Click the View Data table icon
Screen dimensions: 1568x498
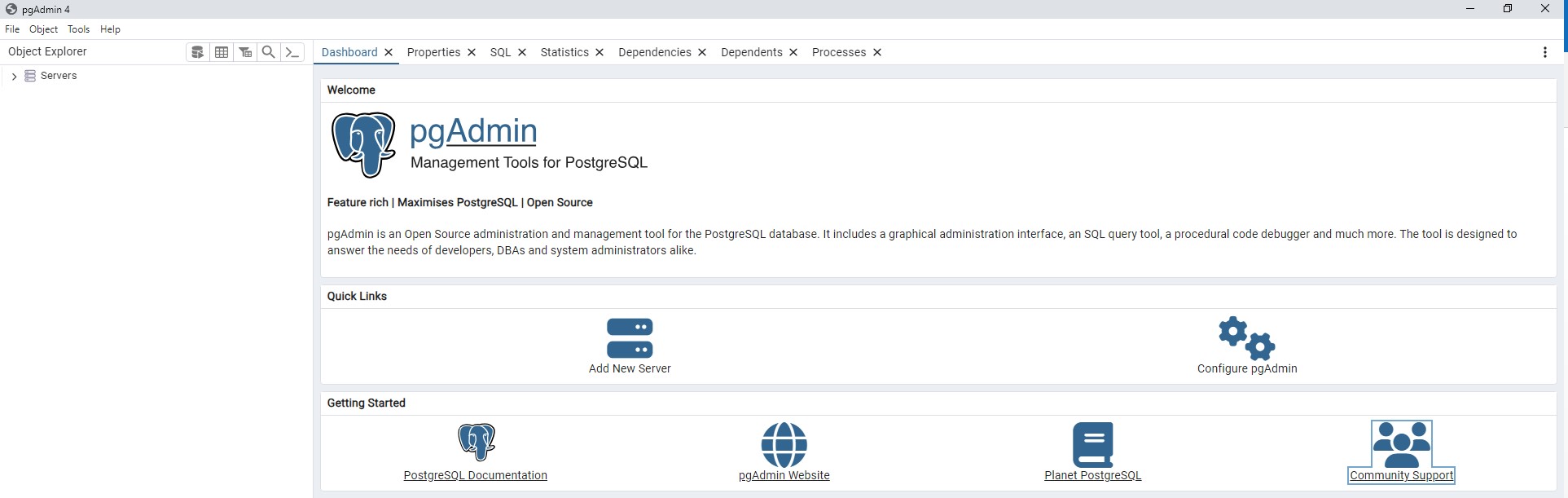(222, 52)
